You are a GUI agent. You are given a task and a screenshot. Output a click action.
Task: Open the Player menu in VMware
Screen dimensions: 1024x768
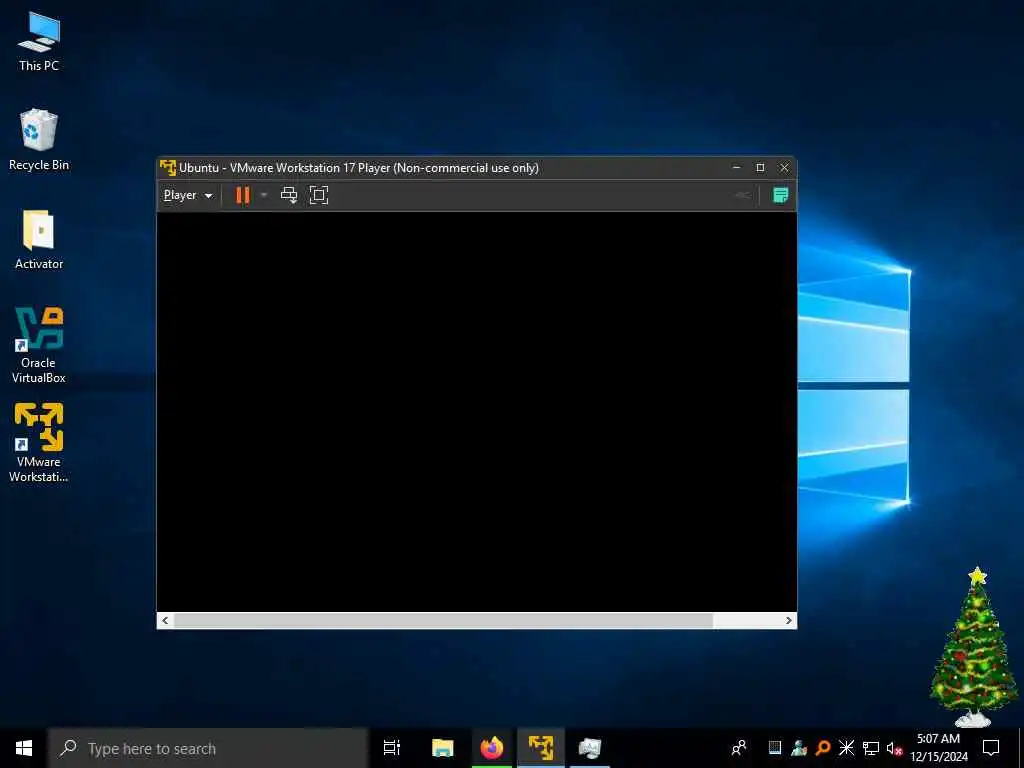point(187,195)
